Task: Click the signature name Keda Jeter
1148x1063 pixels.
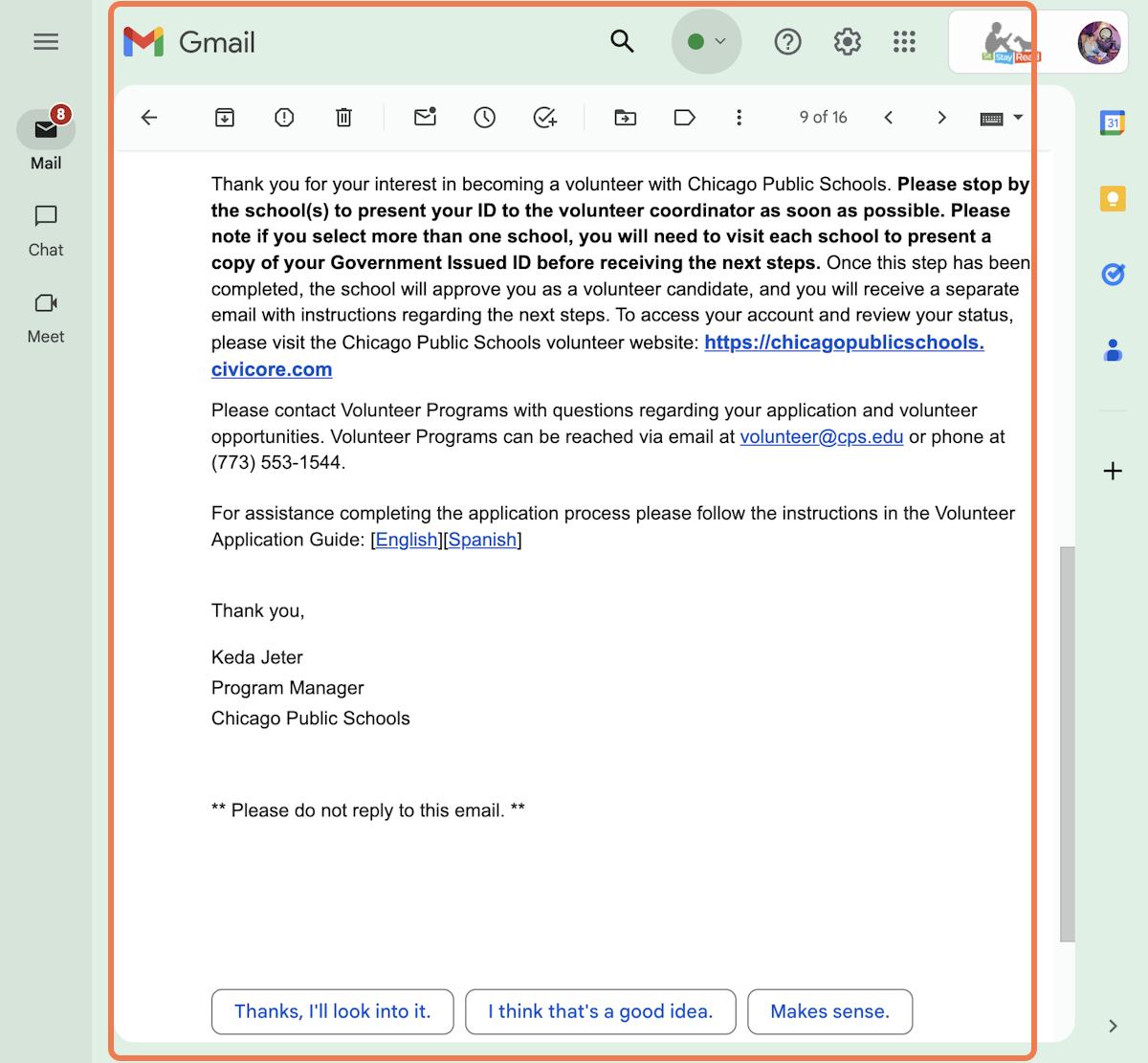Action: click(257, 657)
